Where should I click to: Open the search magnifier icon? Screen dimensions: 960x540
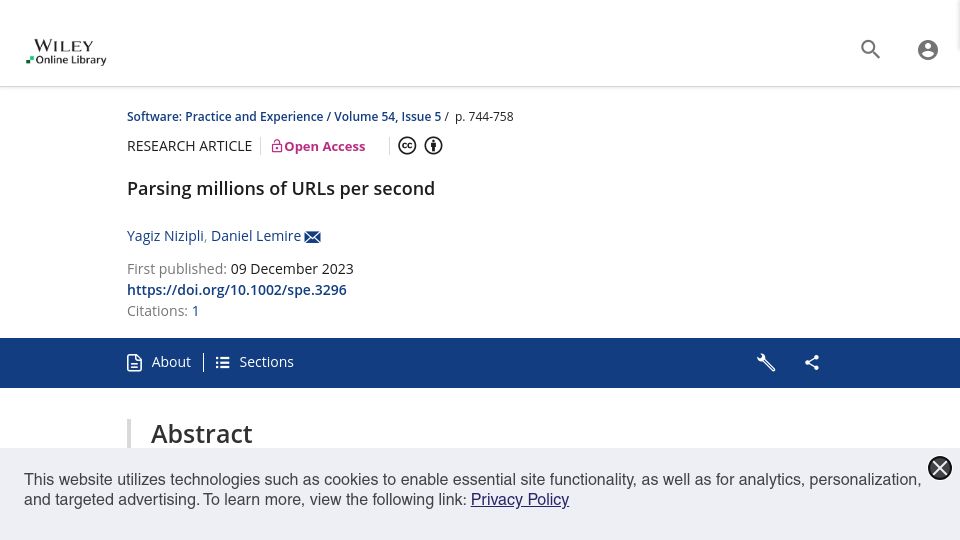point(870,50)
